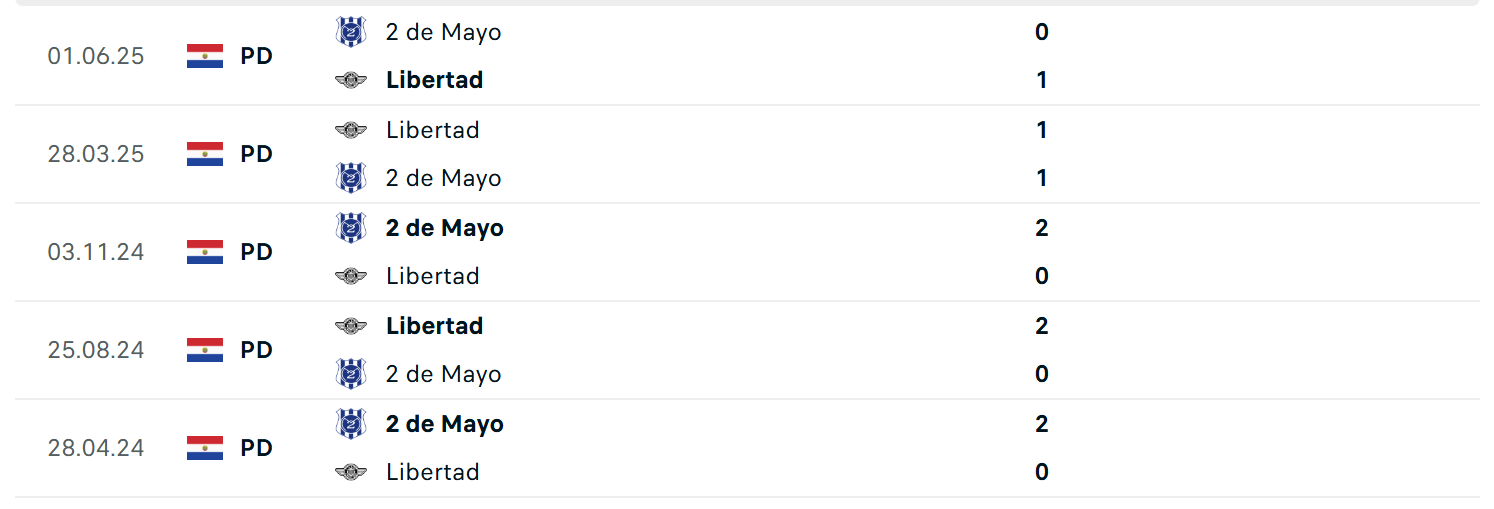The image size is (1494, 509).
Task: Open bold Libertad team name in 01.06.25 match
Action: pyautogui.click(x=435, y=80)
